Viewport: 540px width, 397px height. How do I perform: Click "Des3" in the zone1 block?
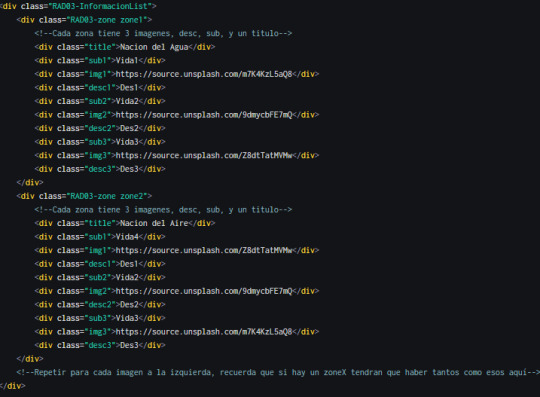coord(129,169)
